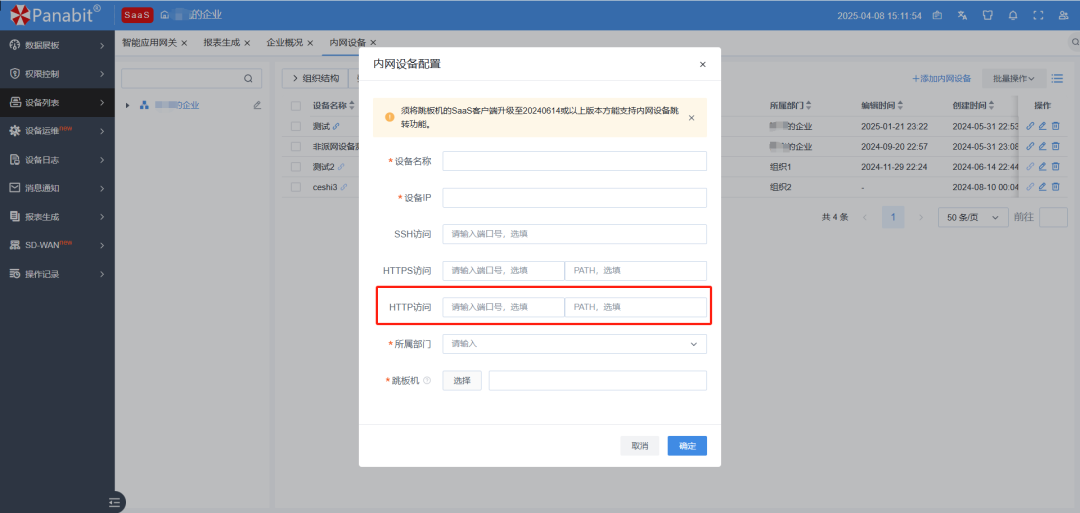Click the edit pencil in 组织1 row
The image size is (1080, 513).
tap(1042, 167)
